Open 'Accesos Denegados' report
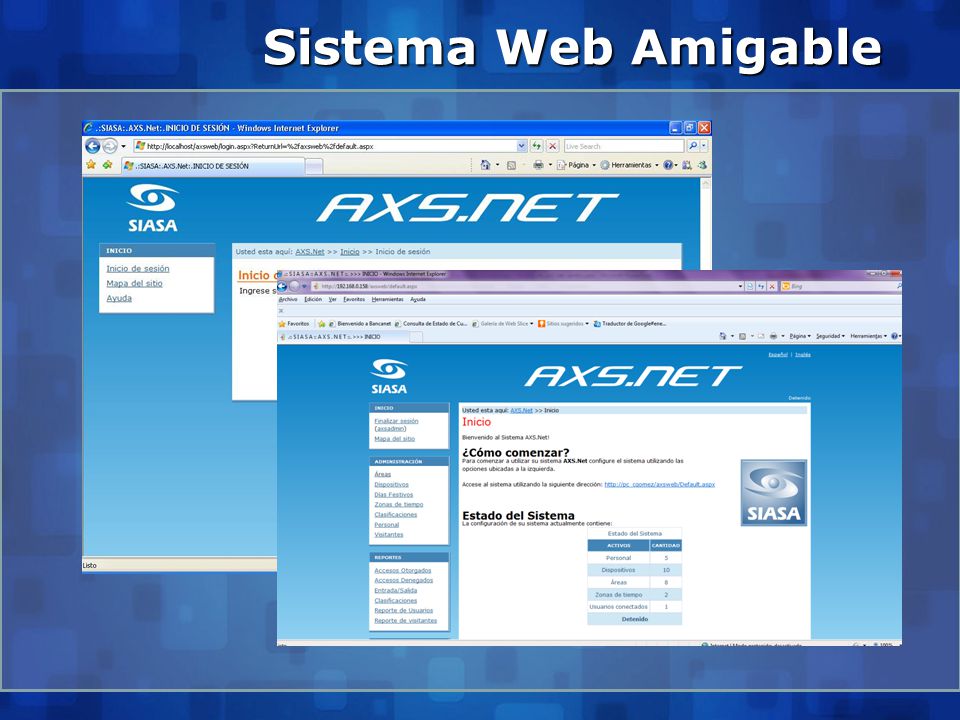The image size is (960, 720). [x=403, y=580]
